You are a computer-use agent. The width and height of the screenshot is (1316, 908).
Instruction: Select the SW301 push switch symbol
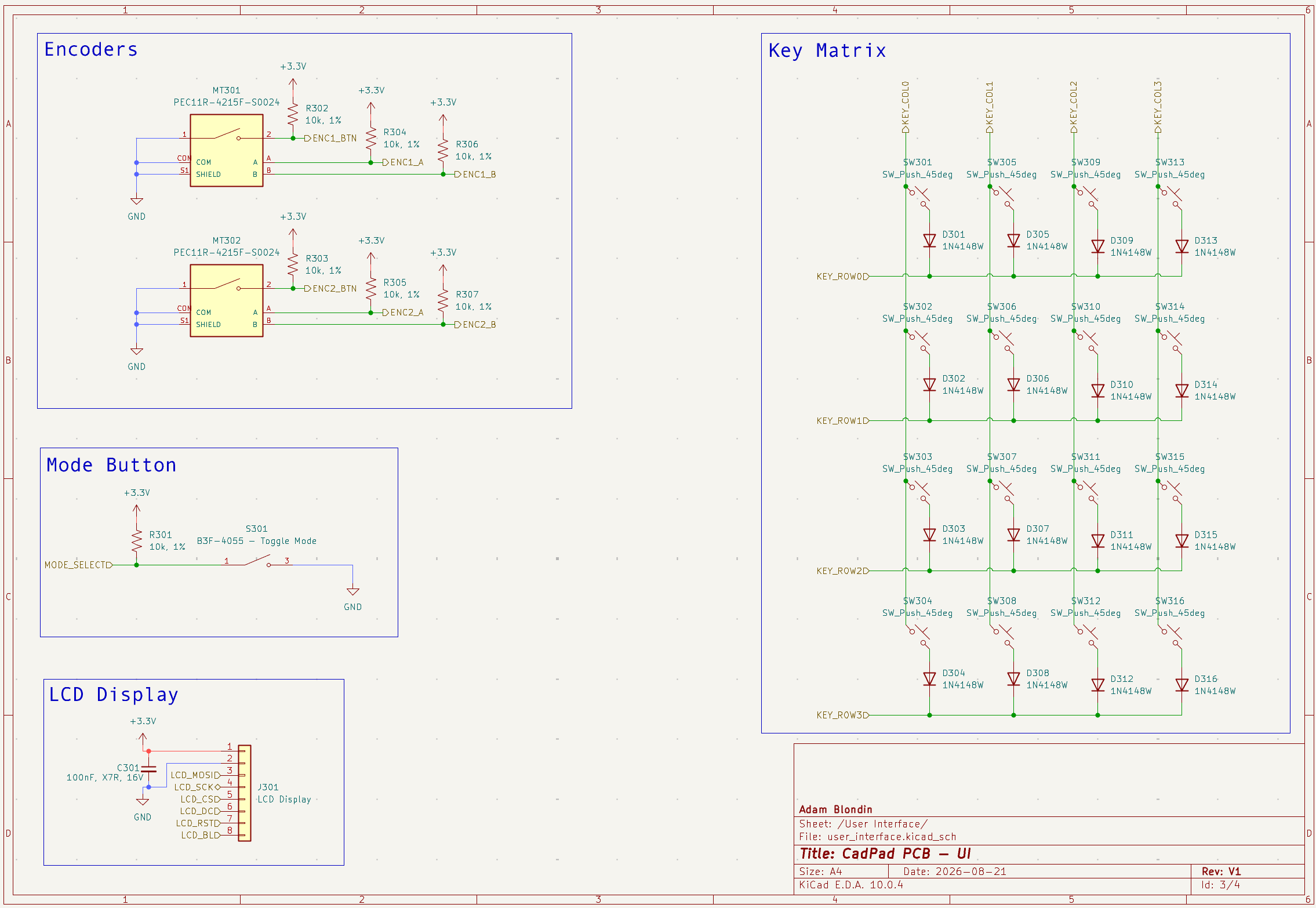pyautogui.click(x=918, y=198)
